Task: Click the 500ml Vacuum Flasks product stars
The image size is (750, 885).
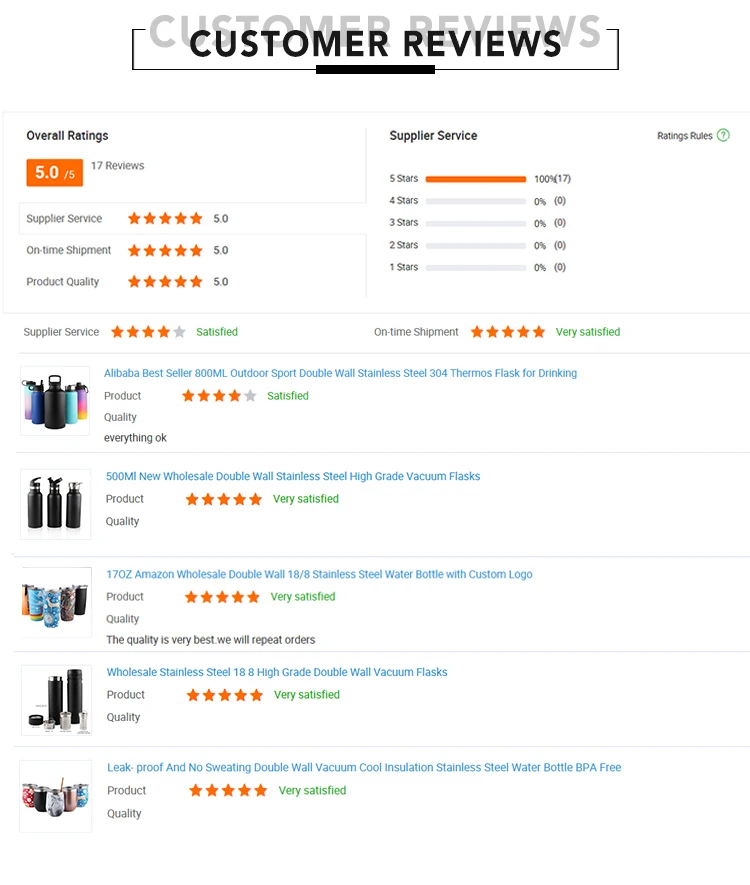Action: point(224,499)
